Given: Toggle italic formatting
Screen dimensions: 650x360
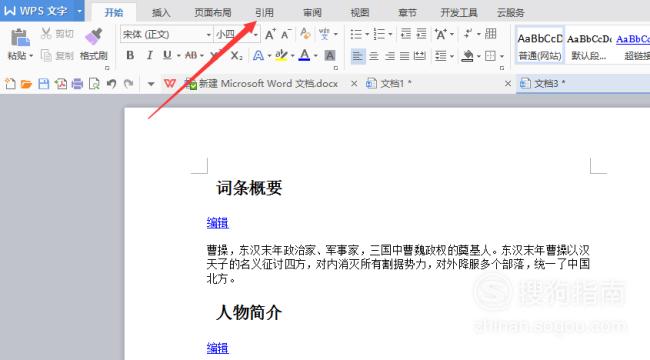Looking at the screenshot, I should (150, 55).
